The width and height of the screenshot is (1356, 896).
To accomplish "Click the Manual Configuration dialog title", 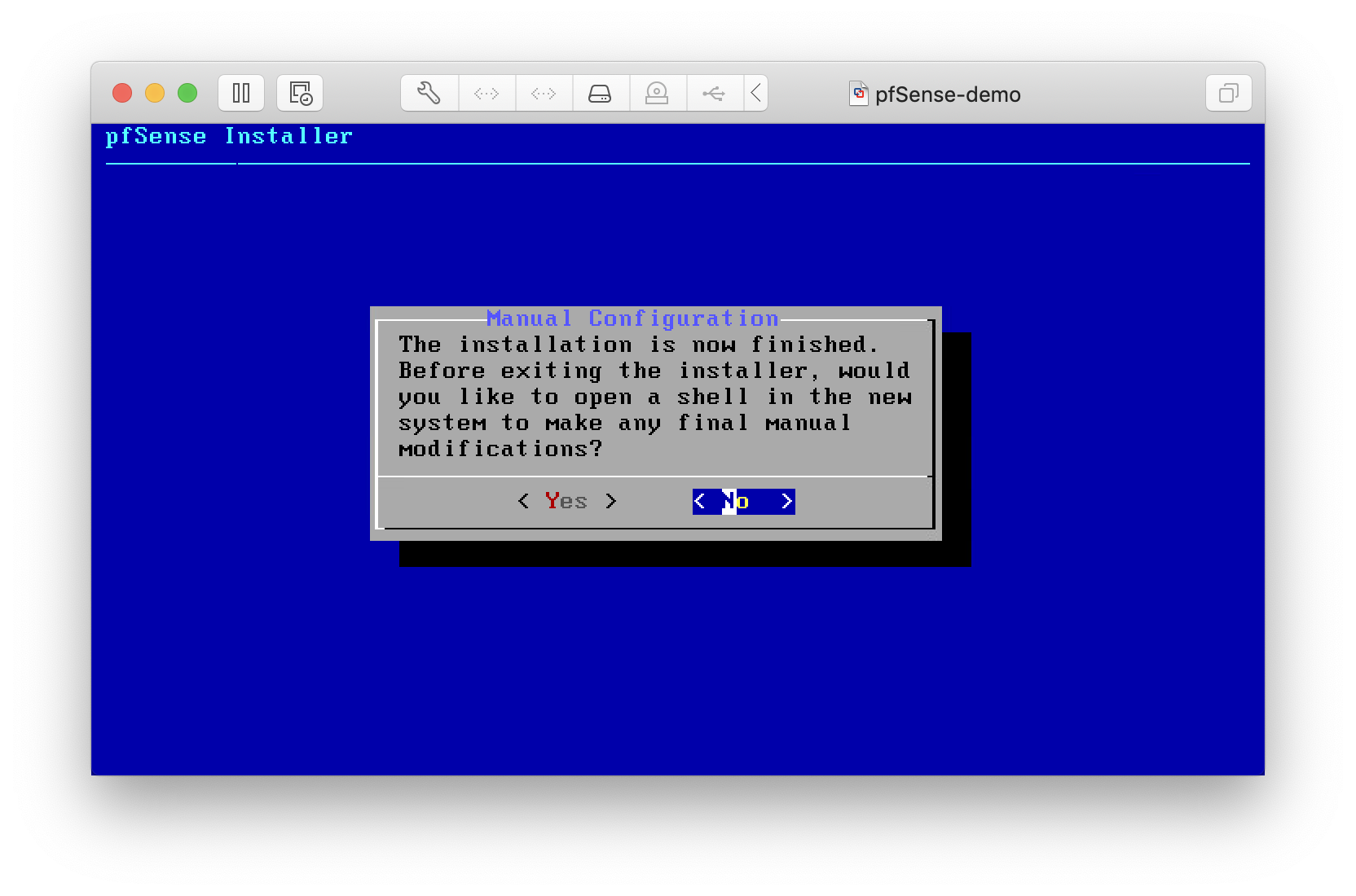I will click(632, 318).
